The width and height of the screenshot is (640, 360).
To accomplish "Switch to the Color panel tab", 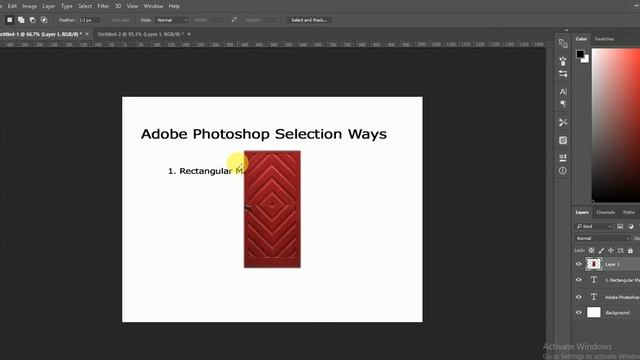I will pos(581,39).
